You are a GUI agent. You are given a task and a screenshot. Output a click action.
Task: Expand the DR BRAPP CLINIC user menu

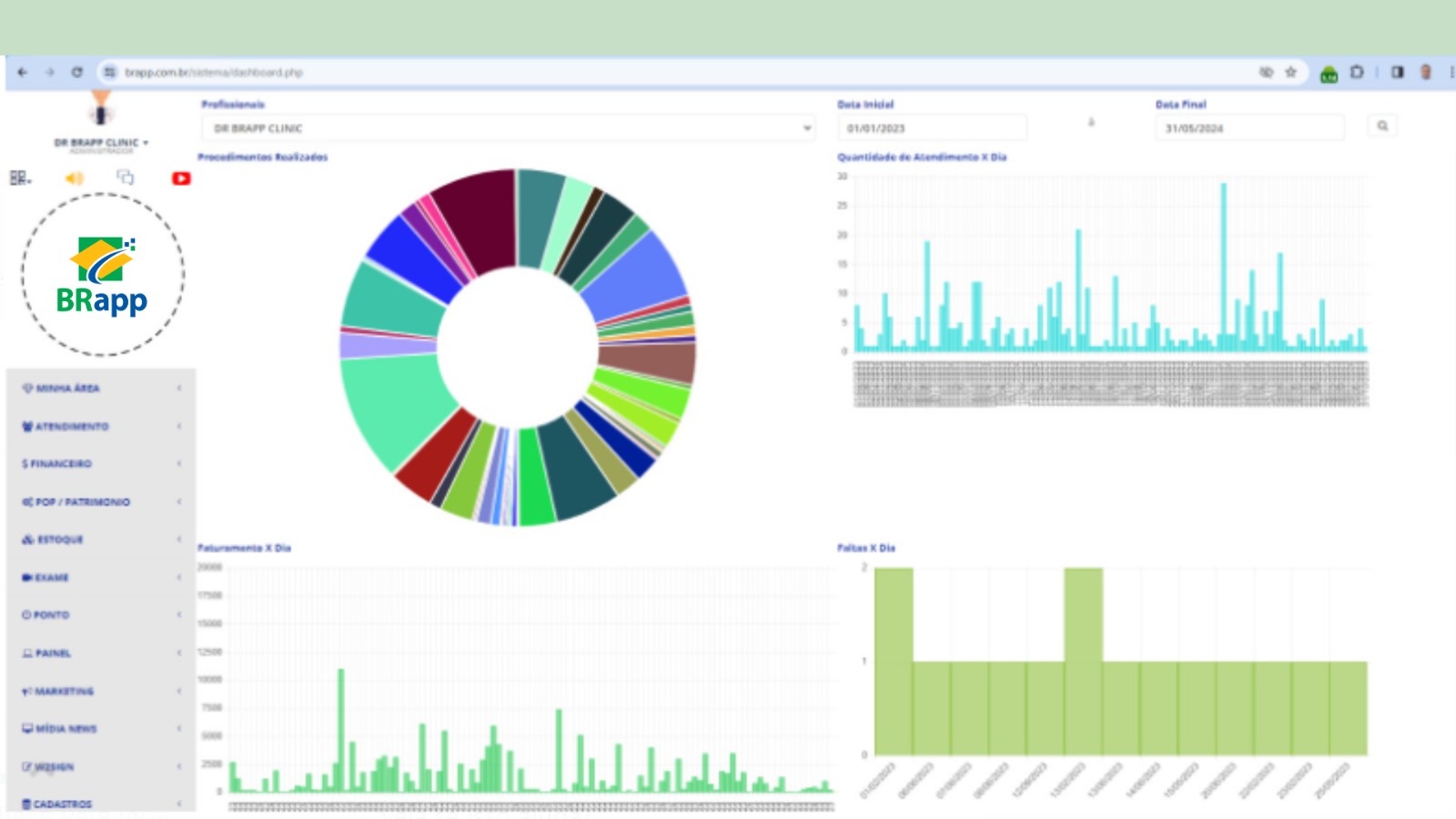pyautogui.click(x=100, y=143)
